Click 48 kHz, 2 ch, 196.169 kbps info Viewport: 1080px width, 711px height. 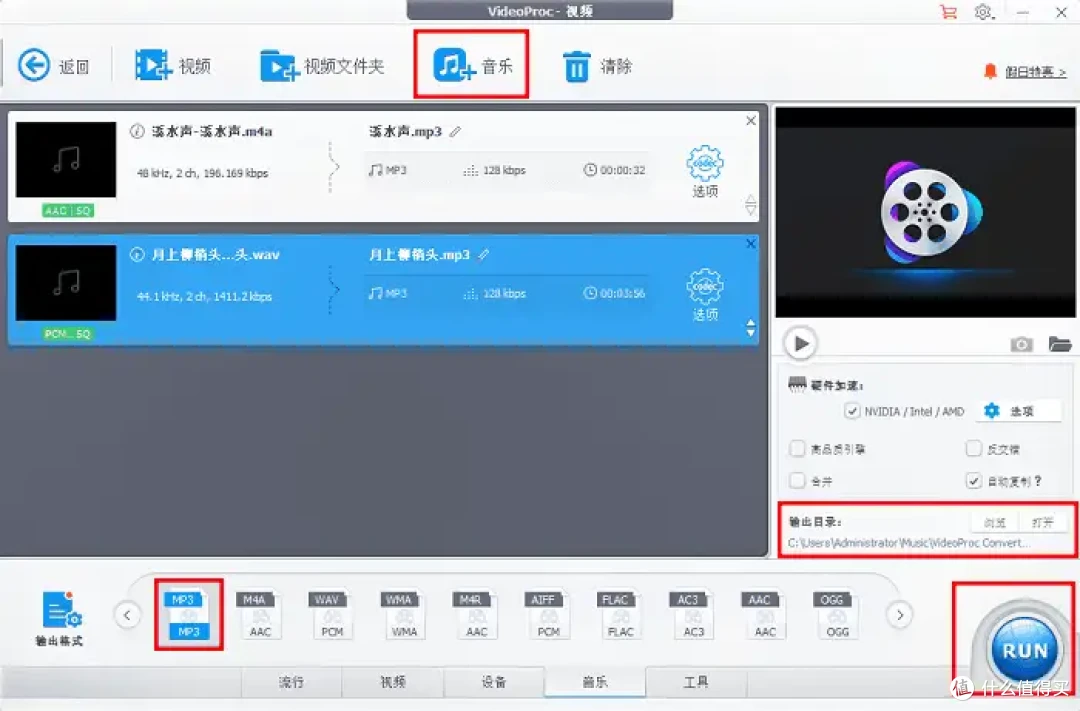(202, 173)
